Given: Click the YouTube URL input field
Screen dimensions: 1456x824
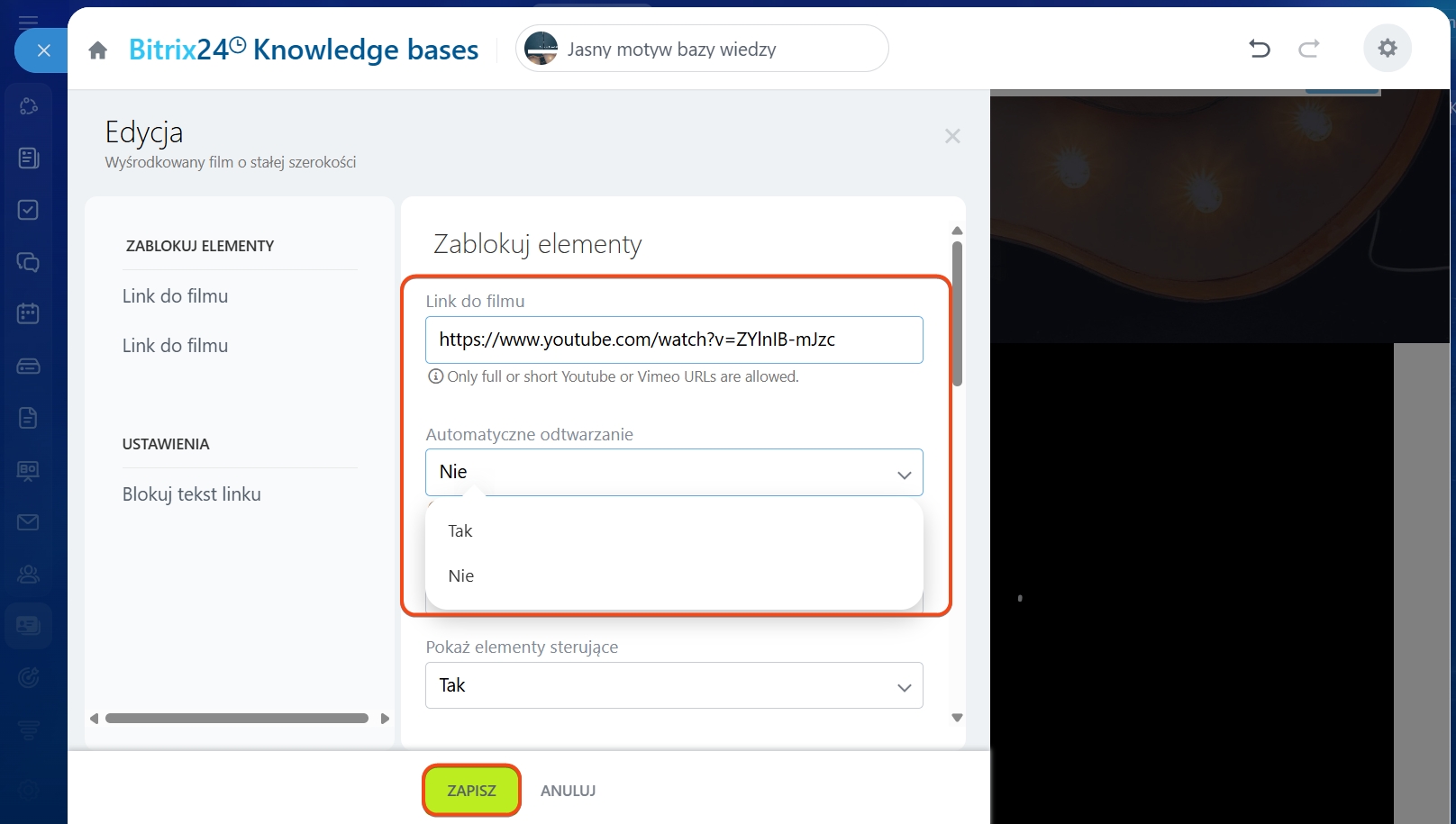Looking at the screenshot, I should pyautogui.click(x=674, y=340).
